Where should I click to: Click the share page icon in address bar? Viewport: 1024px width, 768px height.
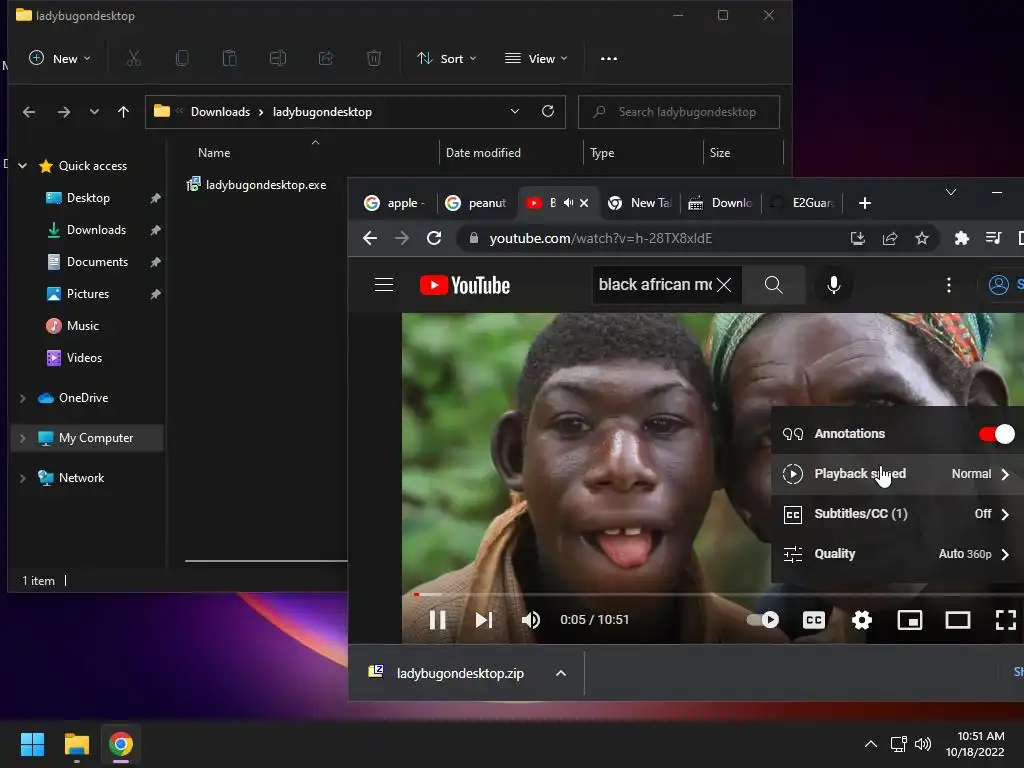(889, 238)
